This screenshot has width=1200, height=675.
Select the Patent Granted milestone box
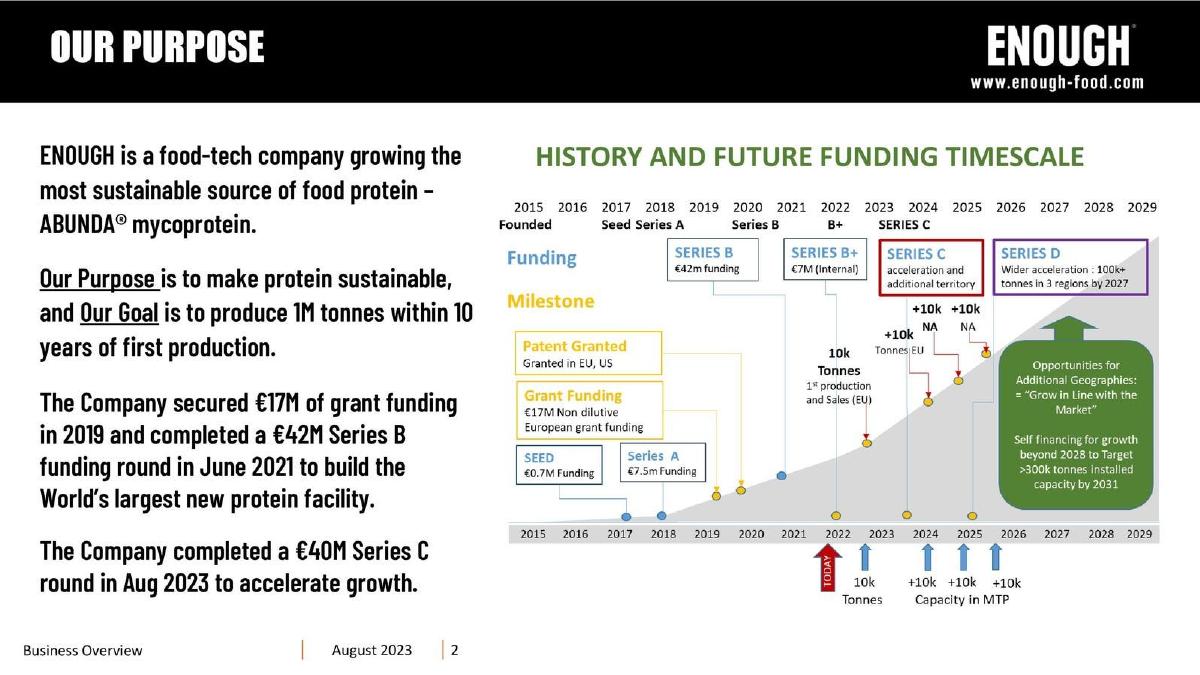[589, 354]
